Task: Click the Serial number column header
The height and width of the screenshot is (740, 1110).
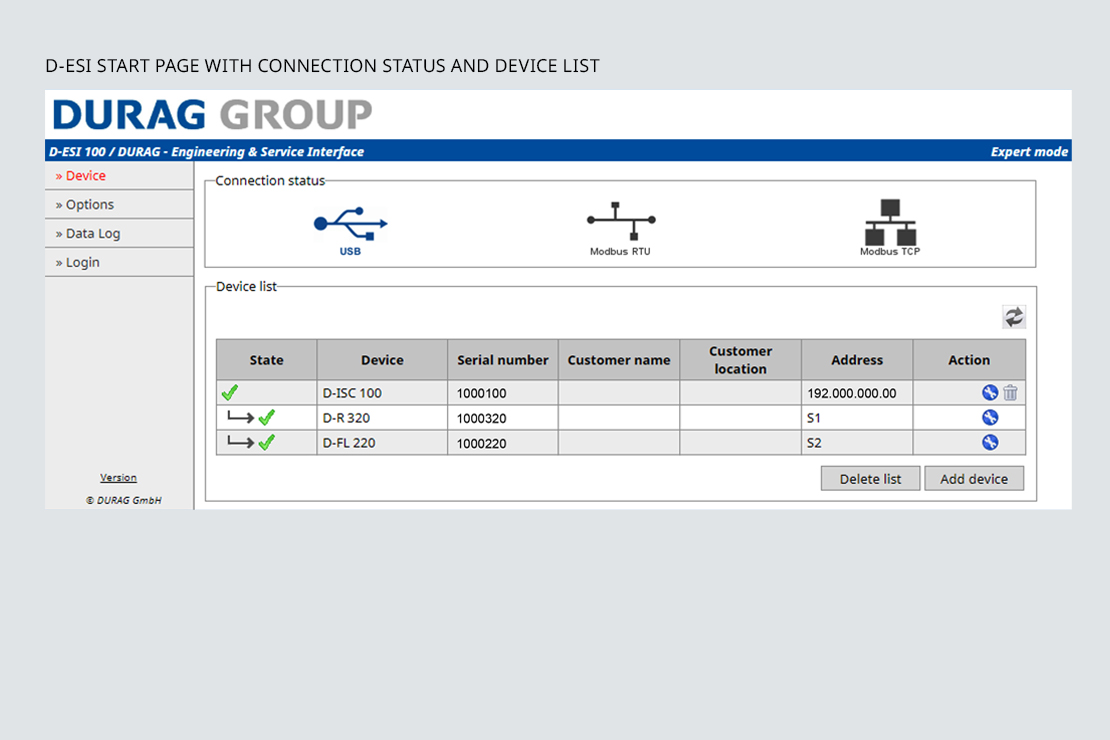Action: pos(503,360)
